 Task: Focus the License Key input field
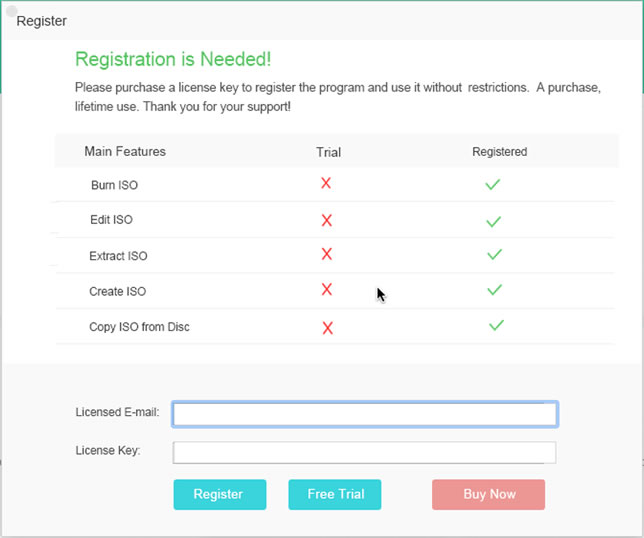tap(365, 452)
